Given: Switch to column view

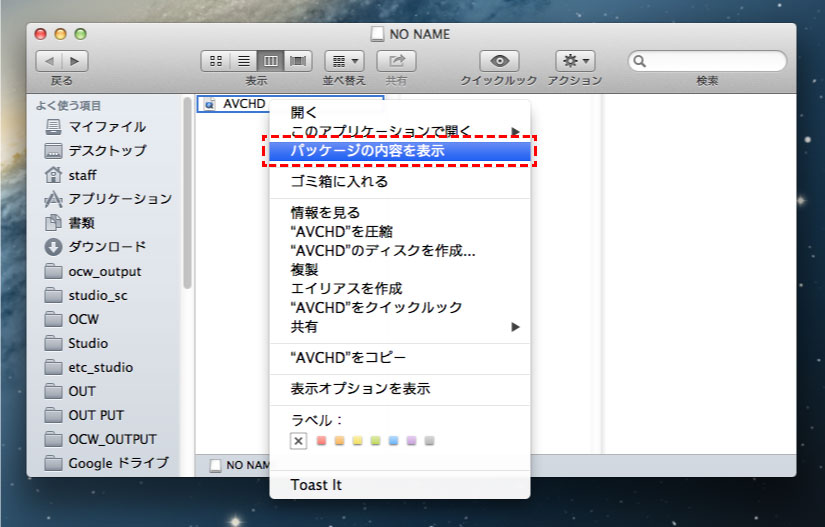Looking at the screenshot, I should tap(270, 61).
